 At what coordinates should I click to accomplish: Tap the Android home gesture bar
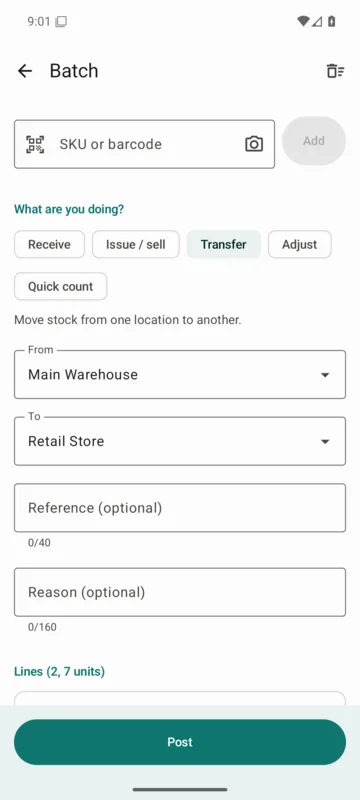coord(180,789)
